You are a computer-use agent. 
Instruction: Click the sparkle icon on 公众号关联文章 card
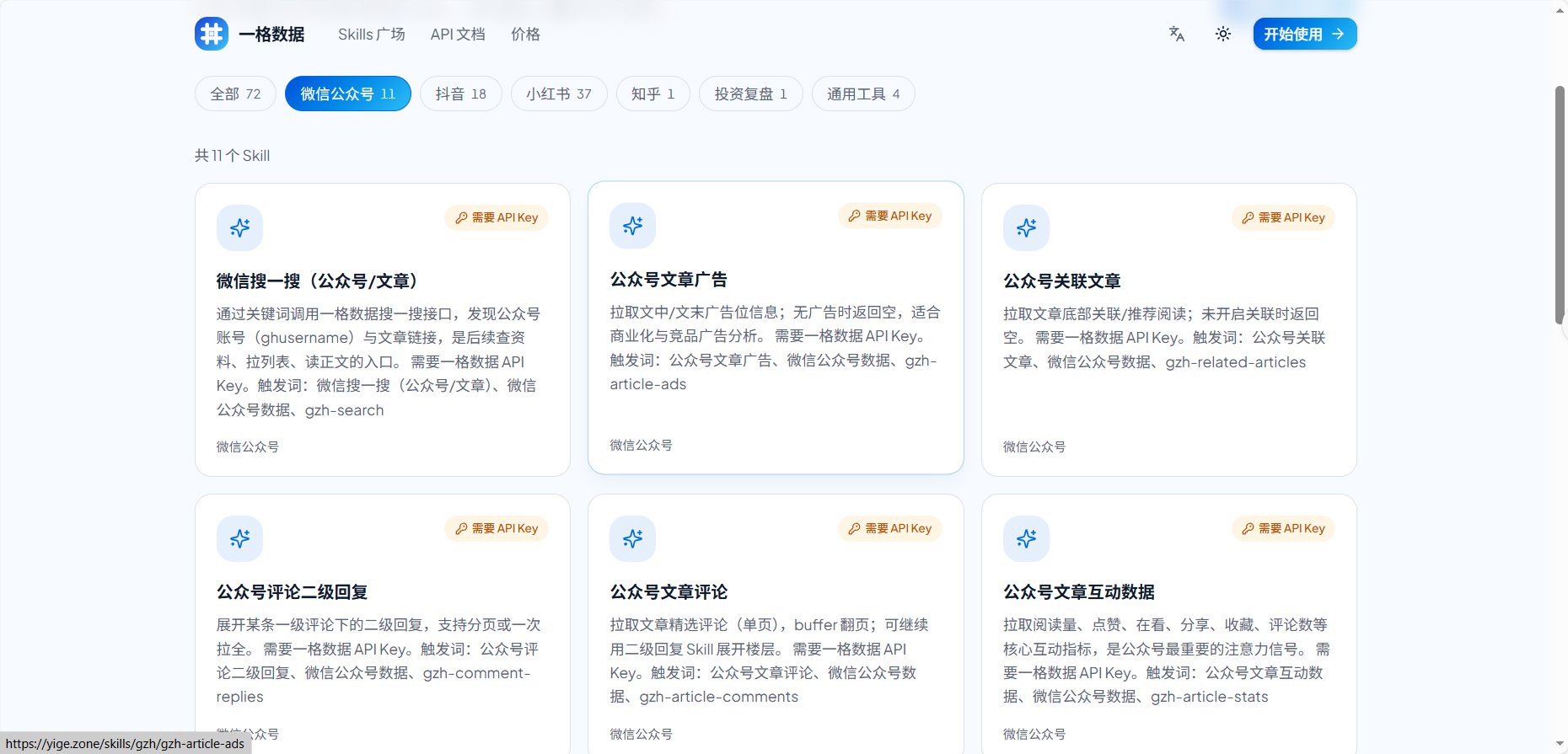[1026, 227]
